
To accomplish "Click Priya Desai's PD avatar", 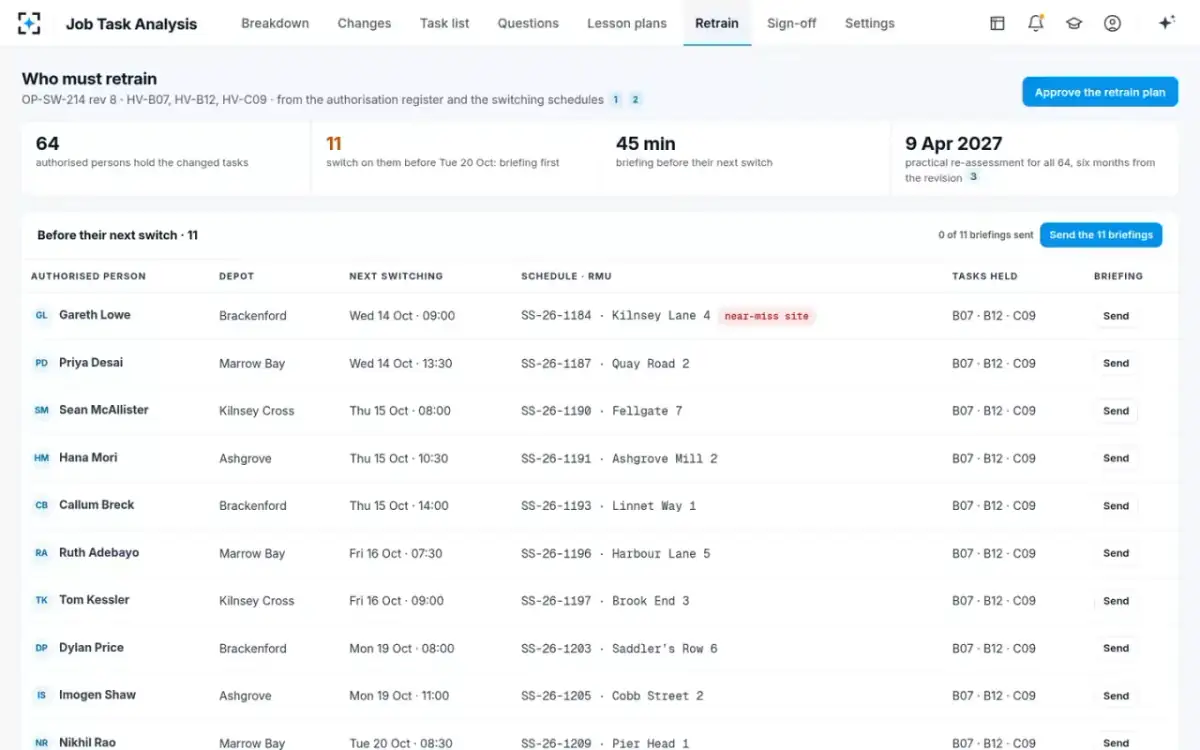I will (42, 363).
